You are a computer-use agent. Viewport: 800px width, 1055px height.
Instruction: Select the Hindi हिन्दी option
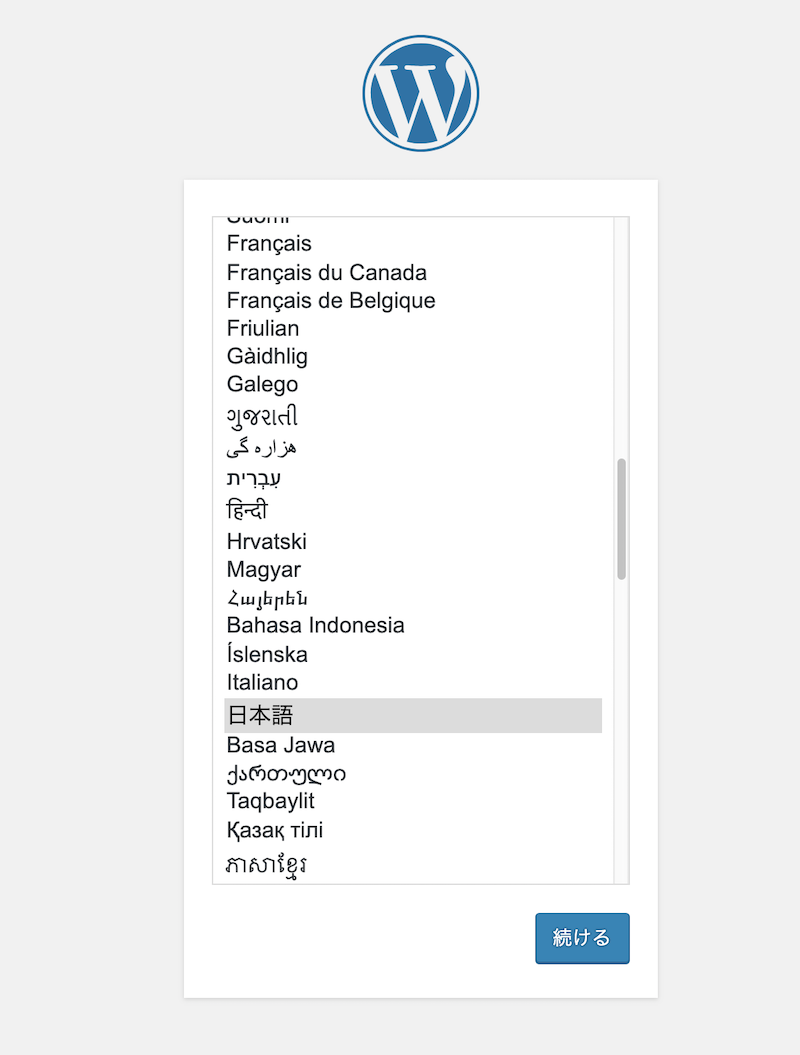[248, 511]
